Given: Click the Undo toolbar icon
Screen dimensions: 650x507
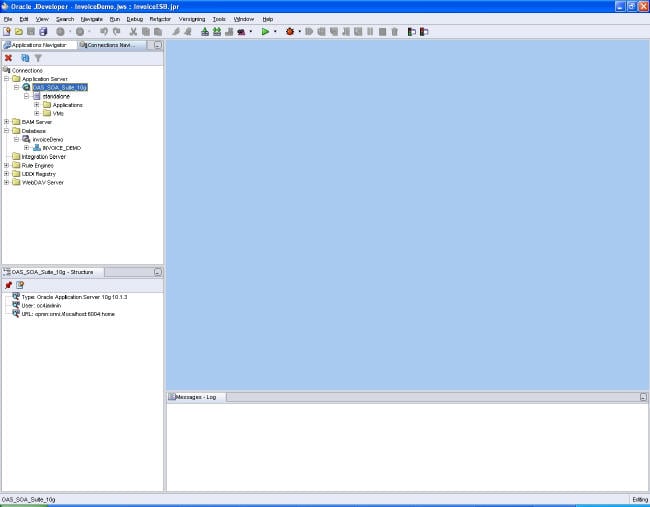Looking at the screenshot, I should point(104,32).
